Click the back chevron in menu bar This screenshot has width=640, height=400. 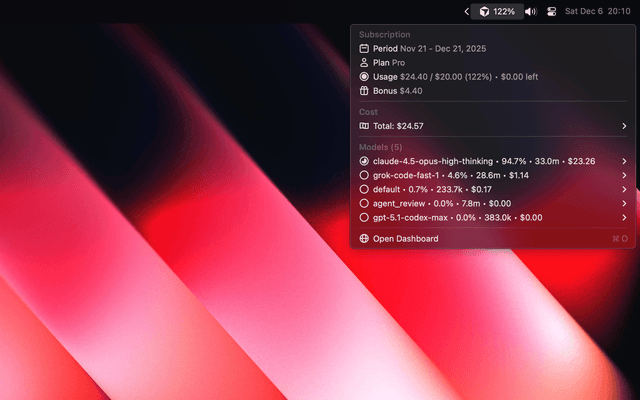coord(466,12)
